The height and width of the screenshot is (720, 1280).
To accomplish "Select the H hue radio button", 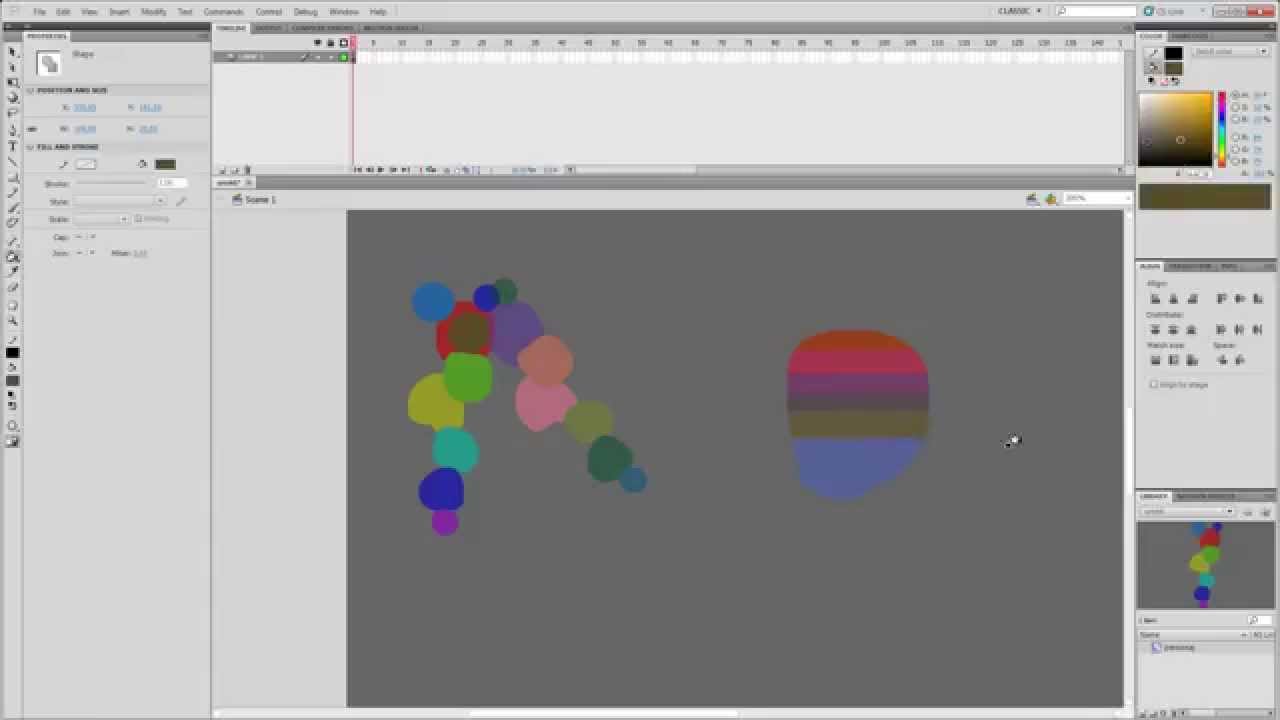I will (1236, 95).
